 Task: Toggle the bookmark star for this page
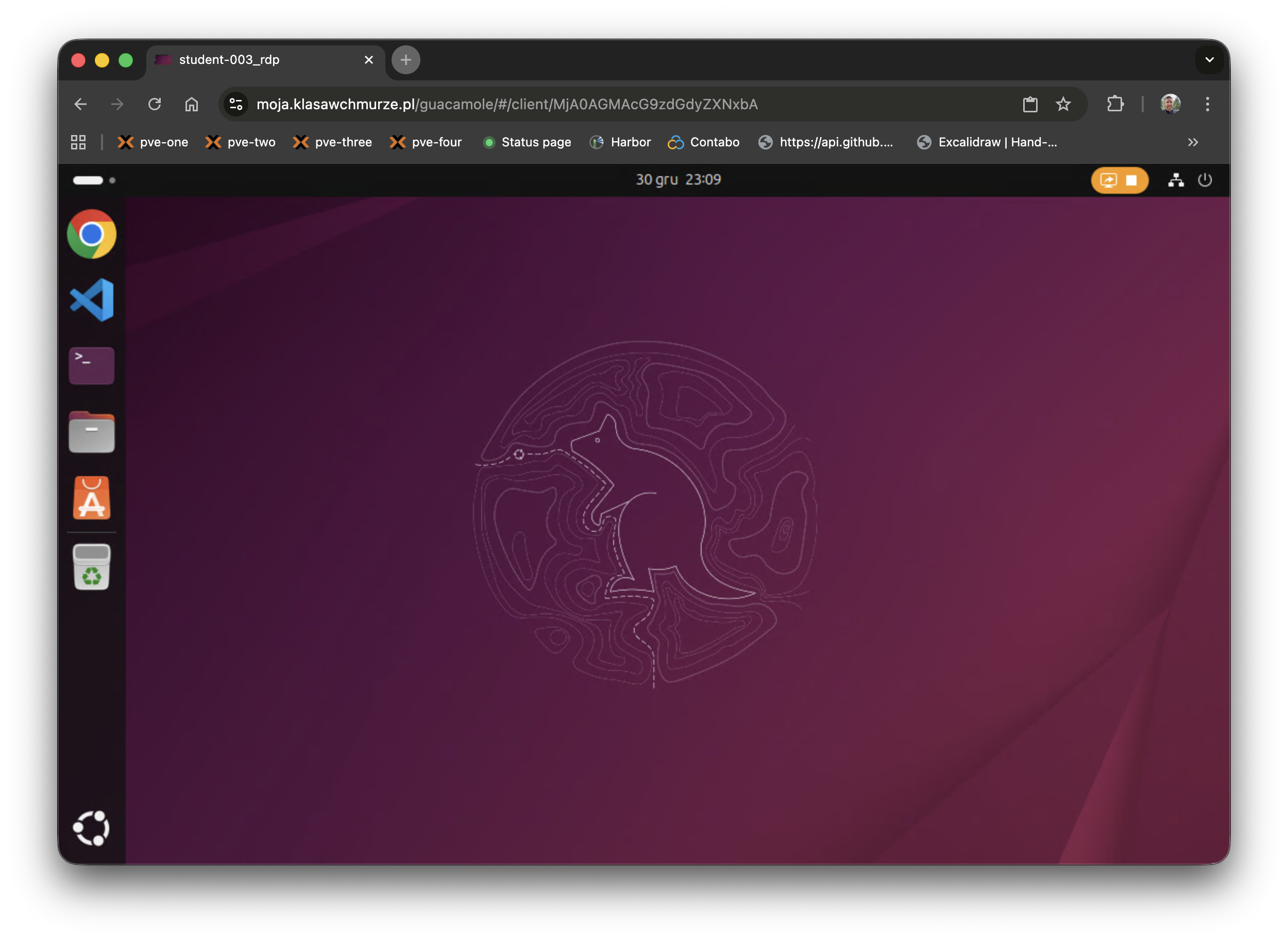pyautogui.click(x=1062, y=104)
